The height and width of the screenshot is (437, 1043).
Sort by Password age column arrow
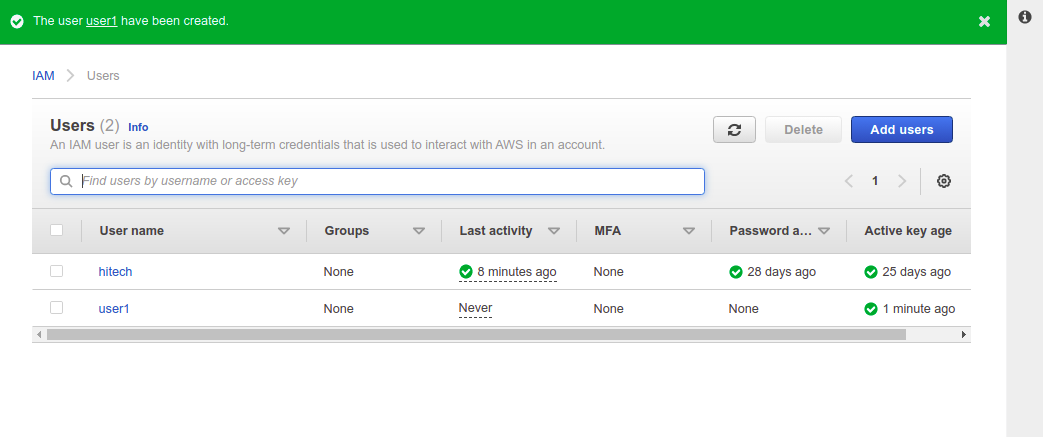[824, 231]
